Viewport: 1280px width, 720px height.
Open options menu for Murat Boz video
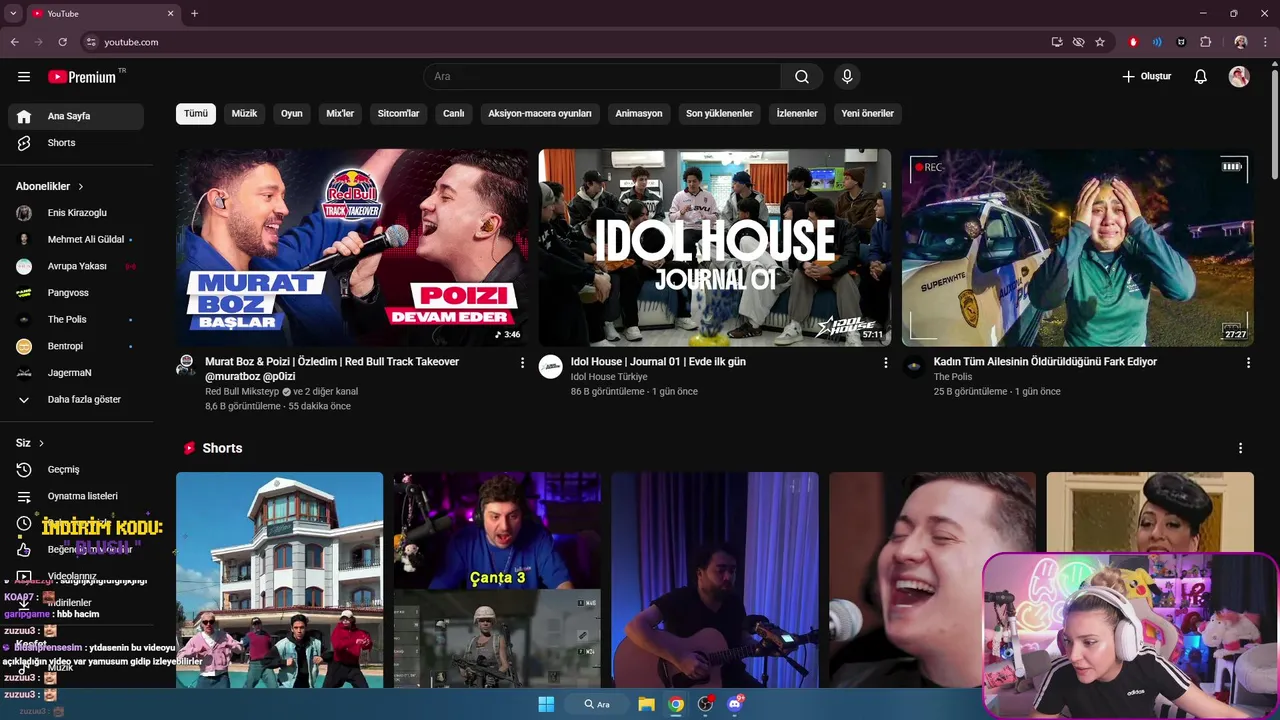(x=522, y=363)
